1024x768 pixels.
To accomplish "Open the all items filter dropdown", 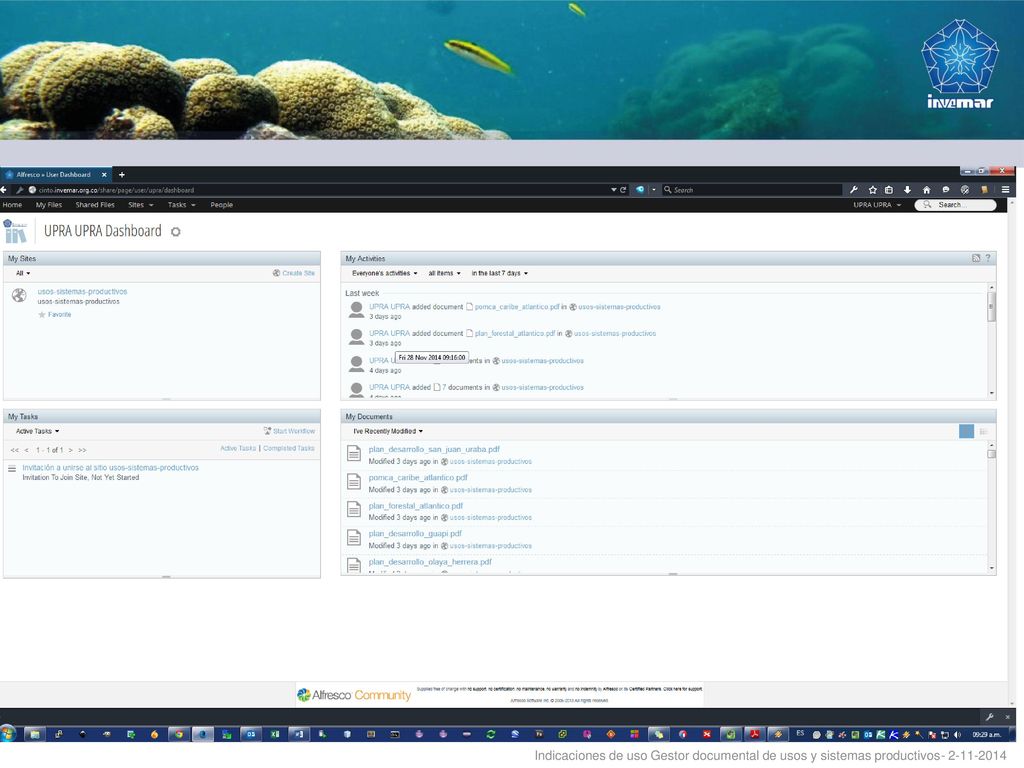I will pyautogui.click(x=444, y=273).
